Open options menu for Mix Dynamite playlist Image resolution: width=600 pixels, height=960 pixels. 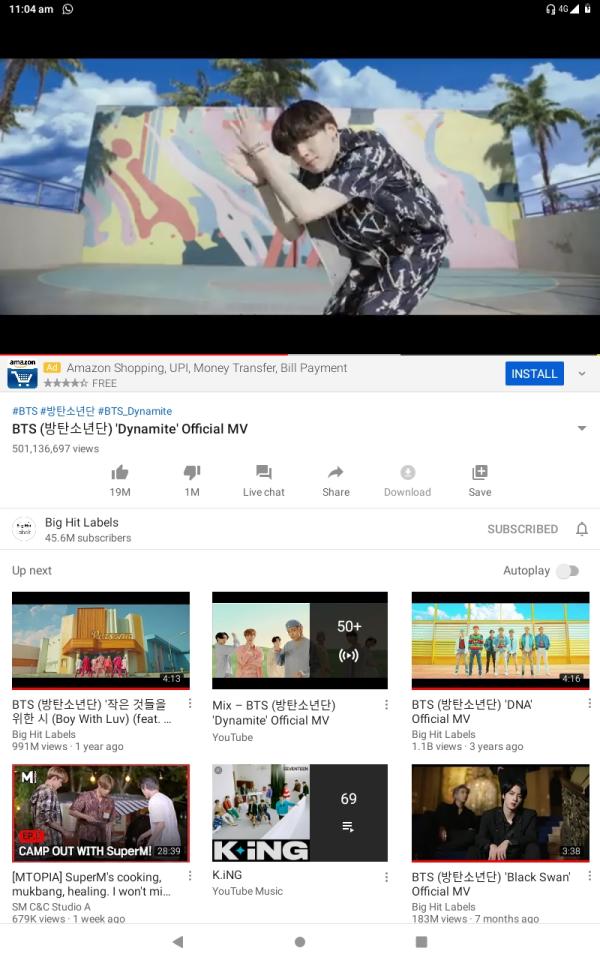(386, 705)
